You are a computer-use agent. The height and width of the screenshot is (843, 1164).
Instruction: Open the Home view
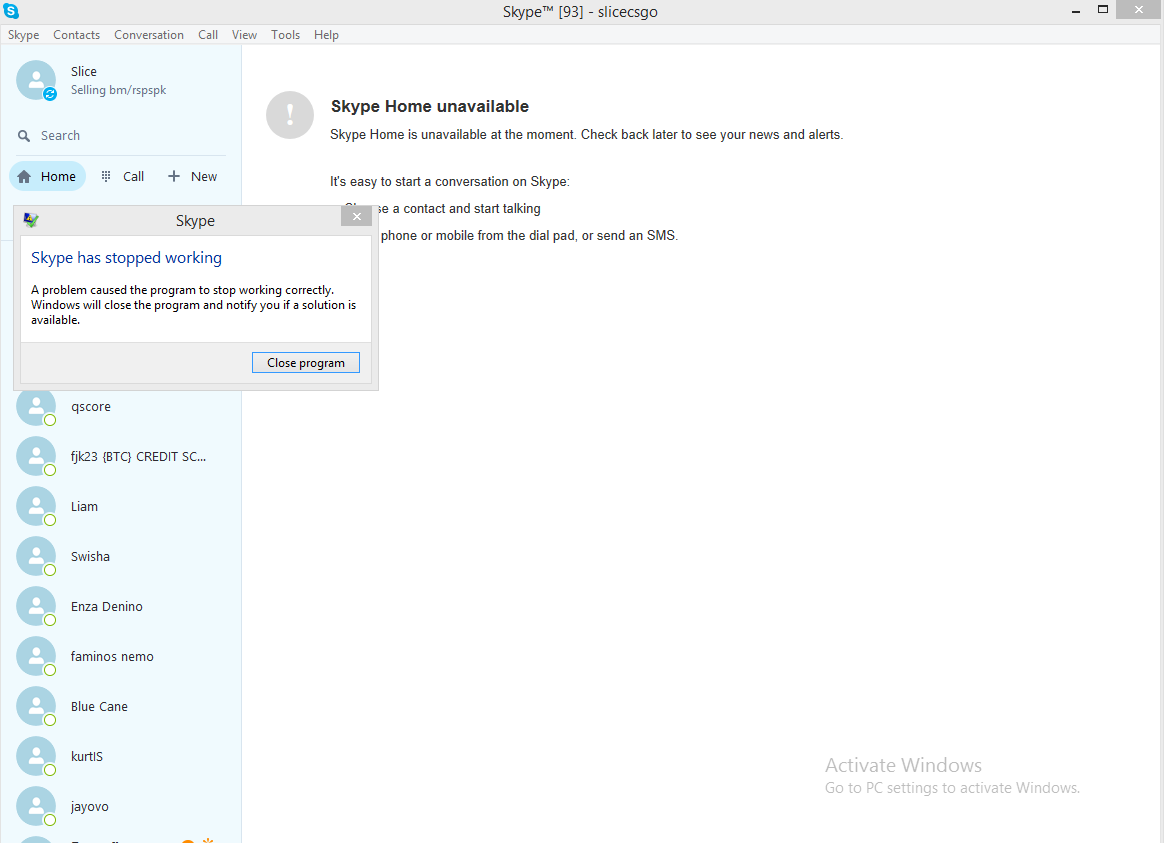pyautogui.click(x=48, y=177)
